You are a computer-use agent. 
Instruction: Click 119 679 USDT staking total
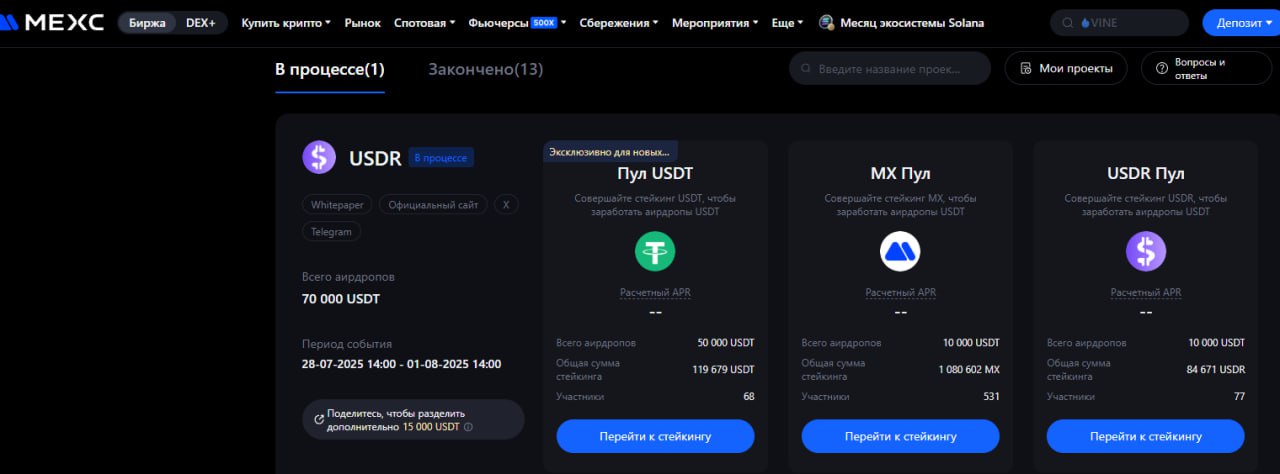point(722,369)
